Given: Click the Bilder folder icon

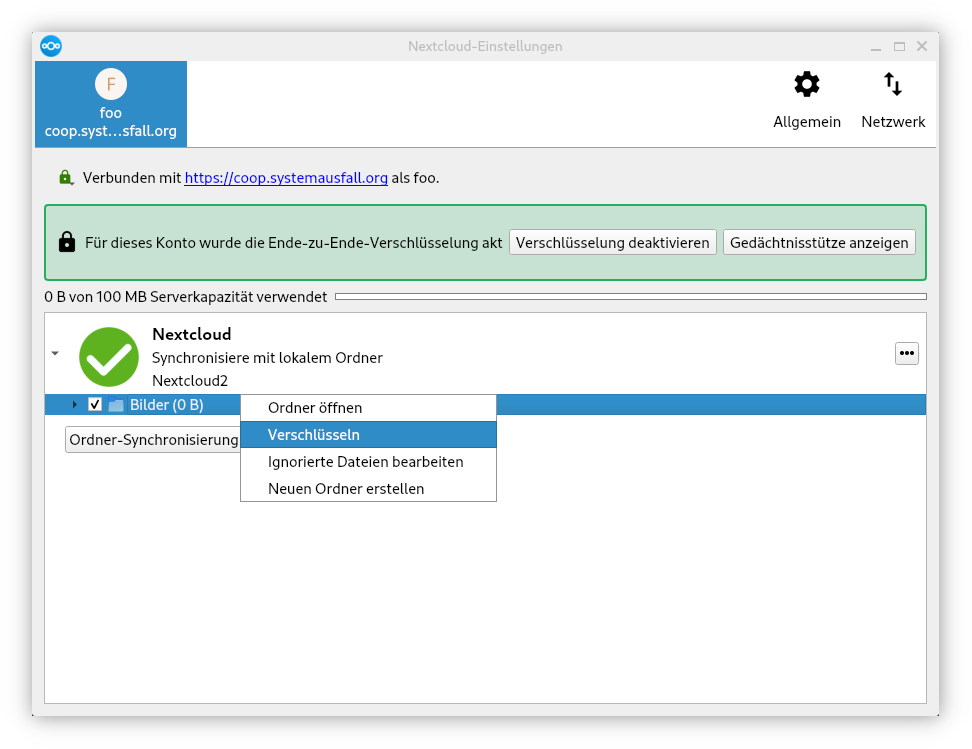Looking at the screenshot, I should point(116,405).
